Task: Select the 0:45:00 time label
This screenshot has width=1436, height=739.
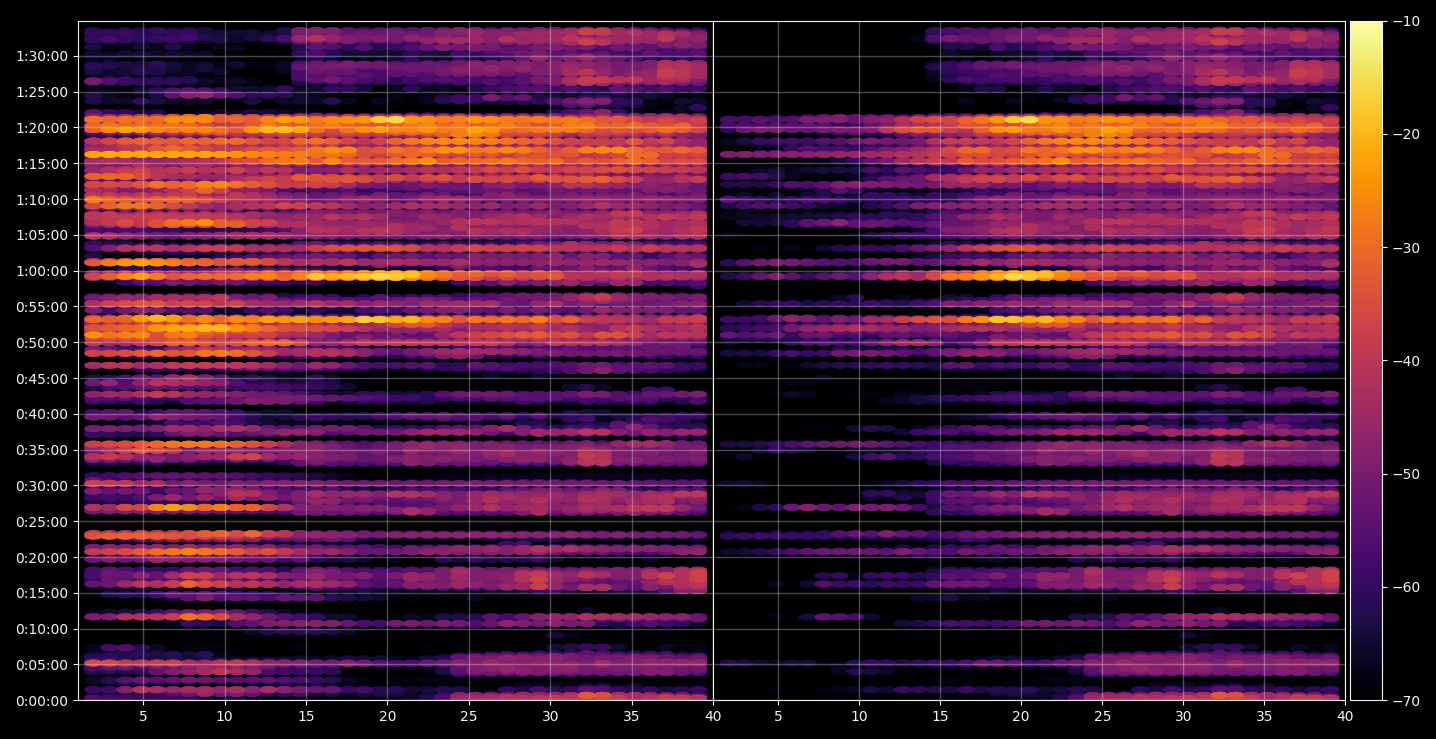Action: pyautogui.click(x=41, y=379)
